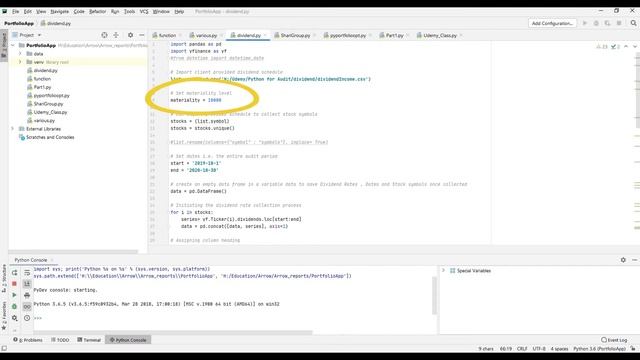The width and height of the screenshot is (640, 360).
Task: Close the dividend.py editor tab
Action: (265, 36)
